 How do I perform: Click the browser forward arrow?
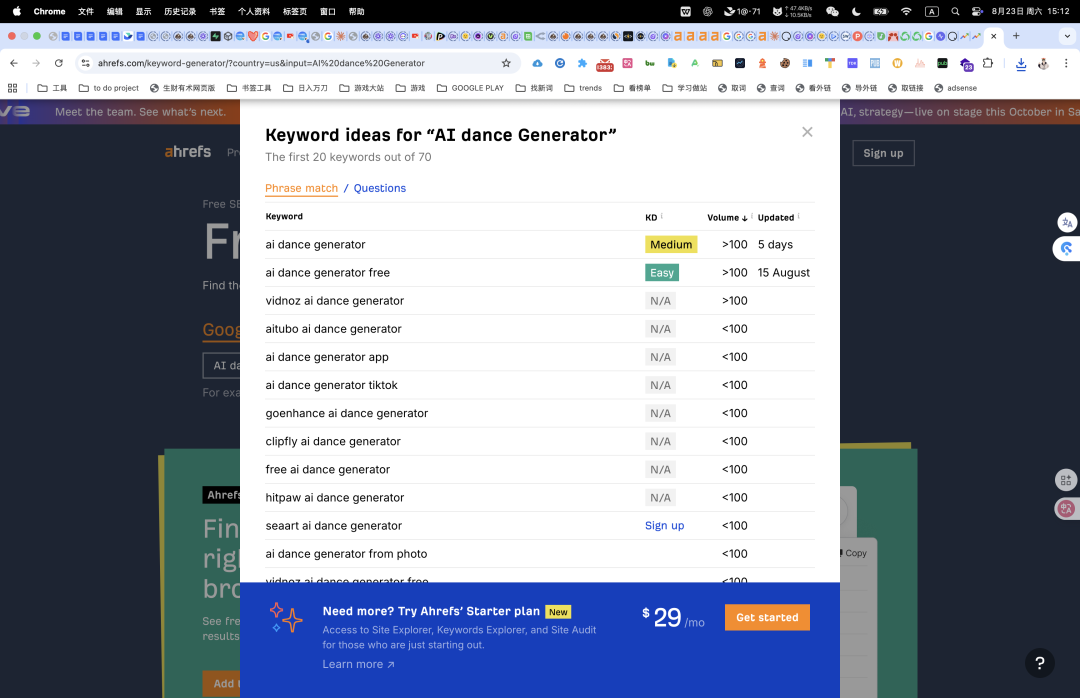click(36, 63)
